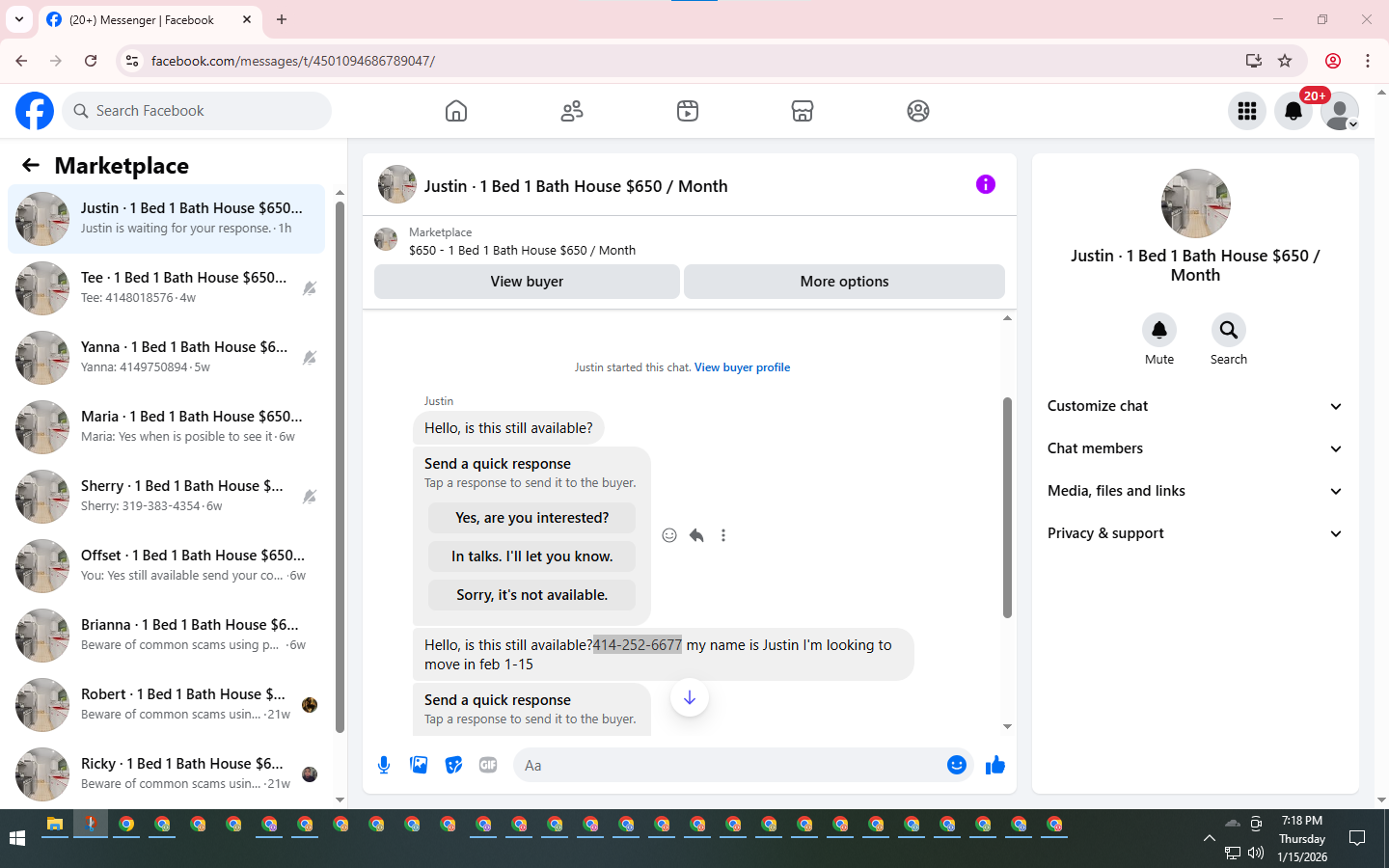Open the Chrome three-dot menu
Image resolution: width=1389 pixels, height=868 pixels.
pyautogui.click(x=1368, y=61)
